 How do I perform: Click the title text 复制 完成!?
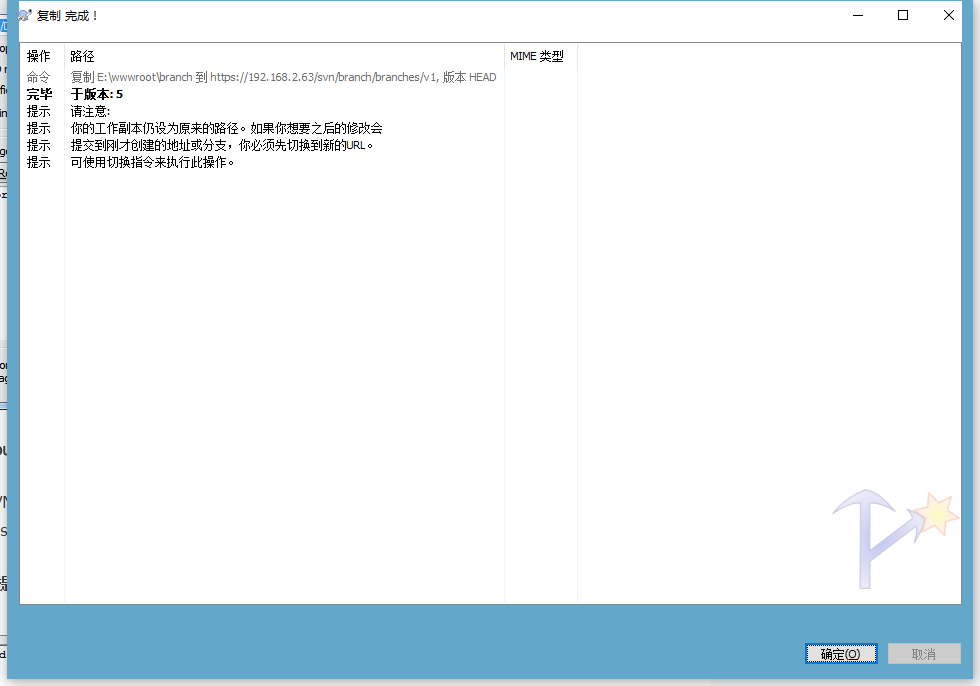[x=68, y=16]
